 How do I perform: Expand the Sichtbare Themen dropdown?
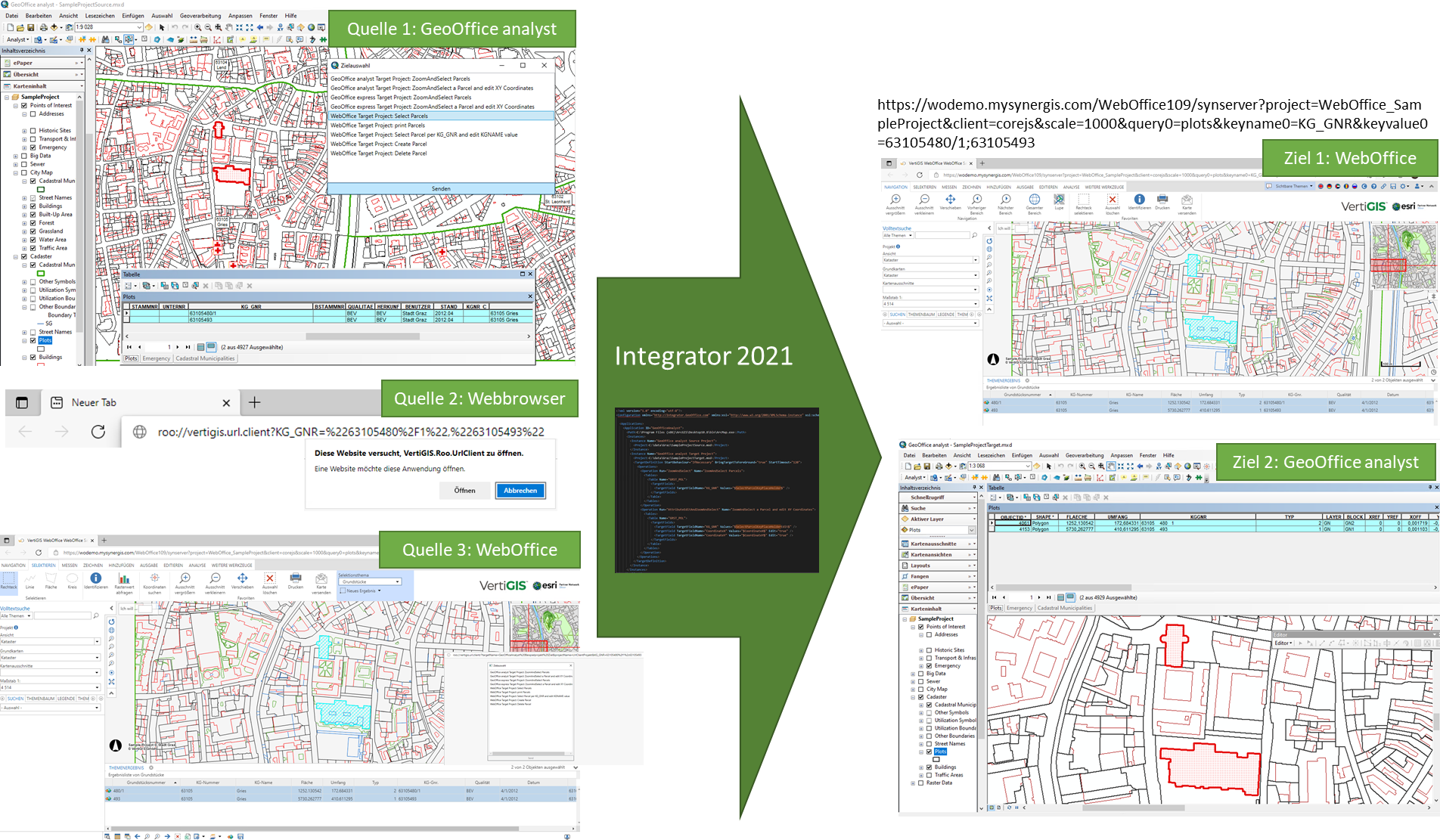pyautogui.click(x=1291, y=186)
